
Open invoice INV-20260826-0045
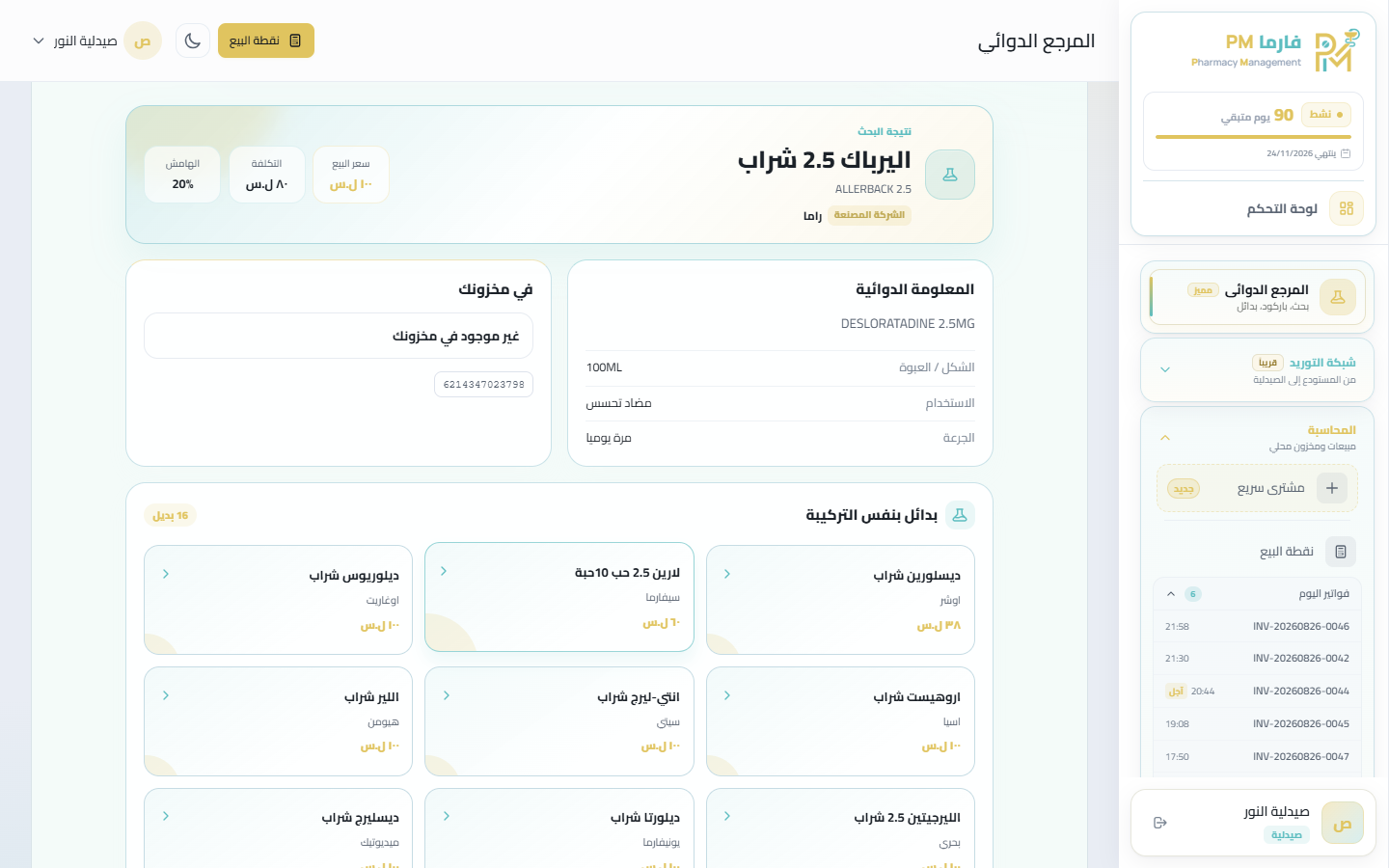pyautogui.click(x=1258, y=724)
